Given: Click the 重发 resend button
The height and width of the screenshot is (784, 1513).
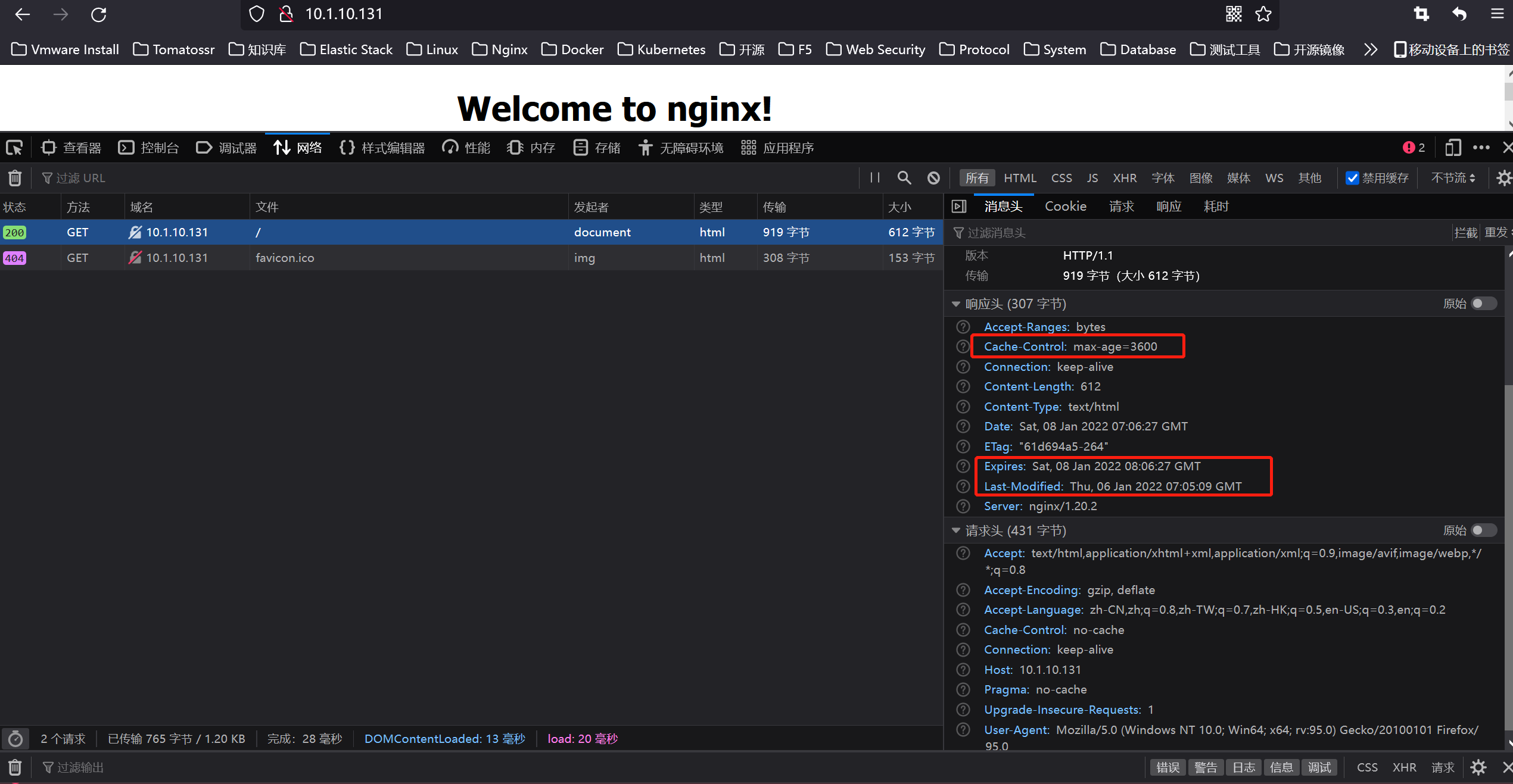Looking at the screenshot, I should pyautogui.click(x=1495, y=233).
